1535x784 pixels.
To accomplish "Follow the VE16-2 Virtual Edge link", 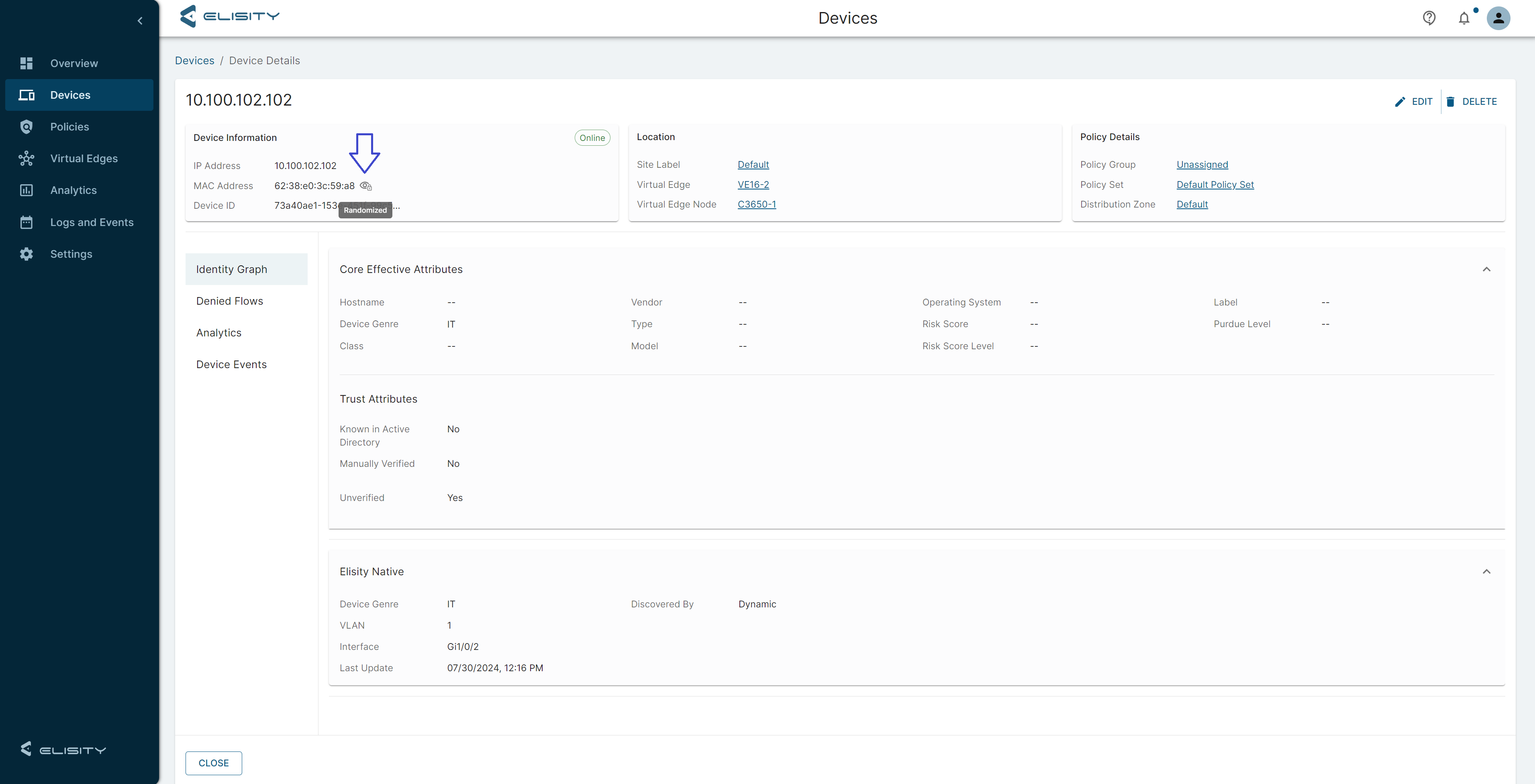I will coord(753,185).
